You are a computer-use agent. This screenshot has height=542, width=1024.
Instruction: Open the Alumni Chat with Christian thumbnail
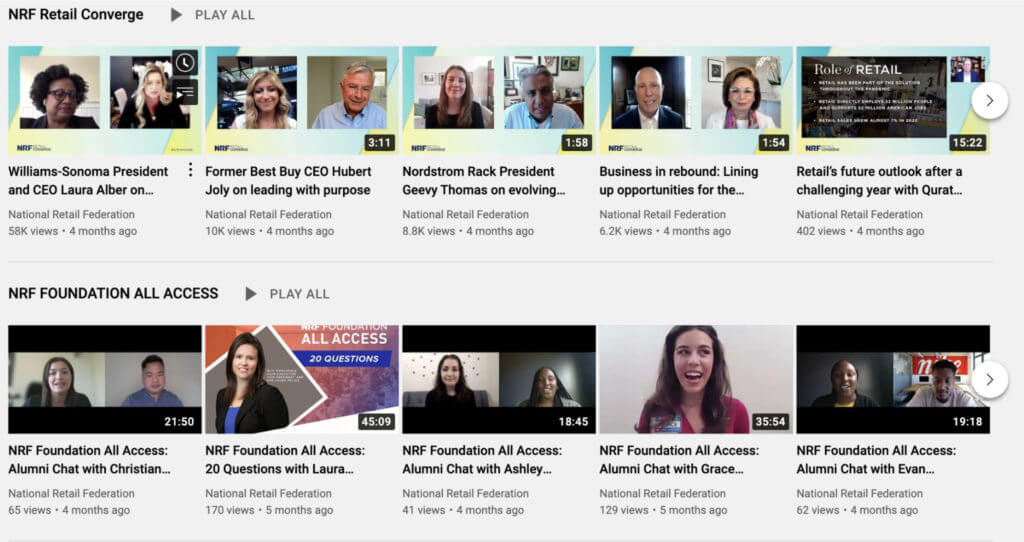click(104, 379)
